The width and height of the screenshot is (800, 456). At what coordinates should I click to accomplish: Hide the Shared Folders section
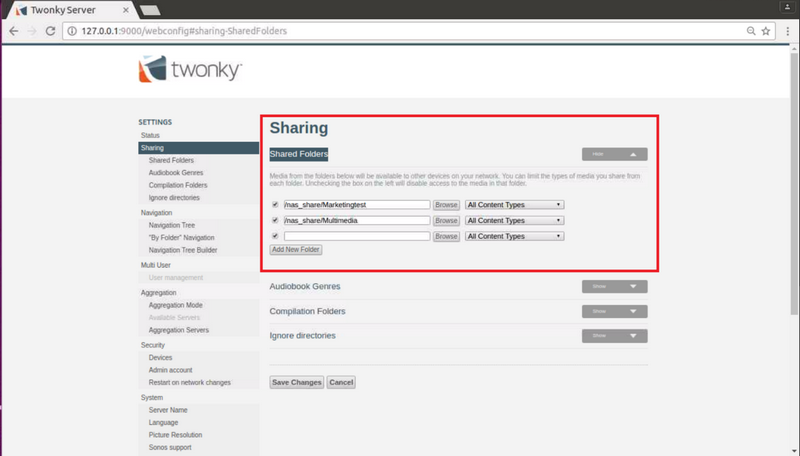tap(615, 154)
